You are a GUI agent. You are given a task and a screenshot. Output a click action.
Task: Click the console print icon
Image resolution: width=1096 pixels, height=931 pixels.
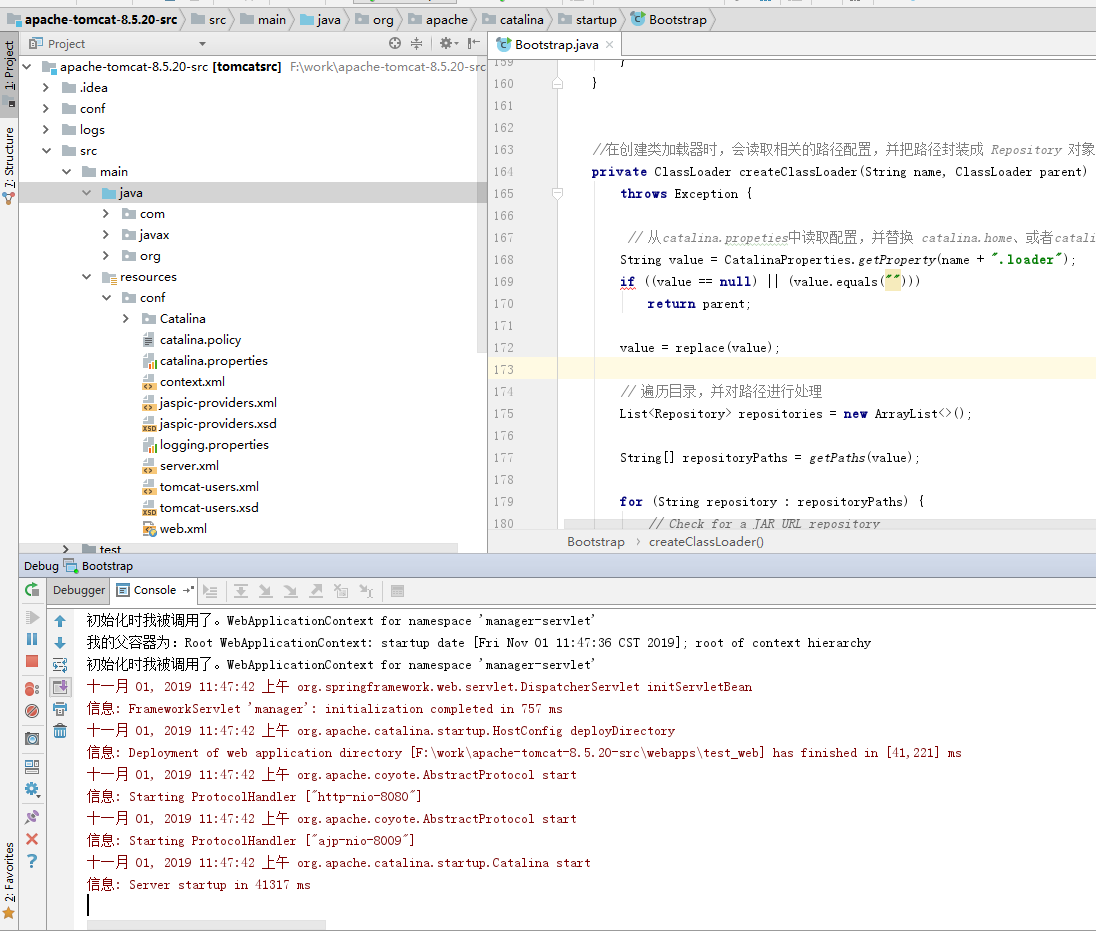[60, 709]
